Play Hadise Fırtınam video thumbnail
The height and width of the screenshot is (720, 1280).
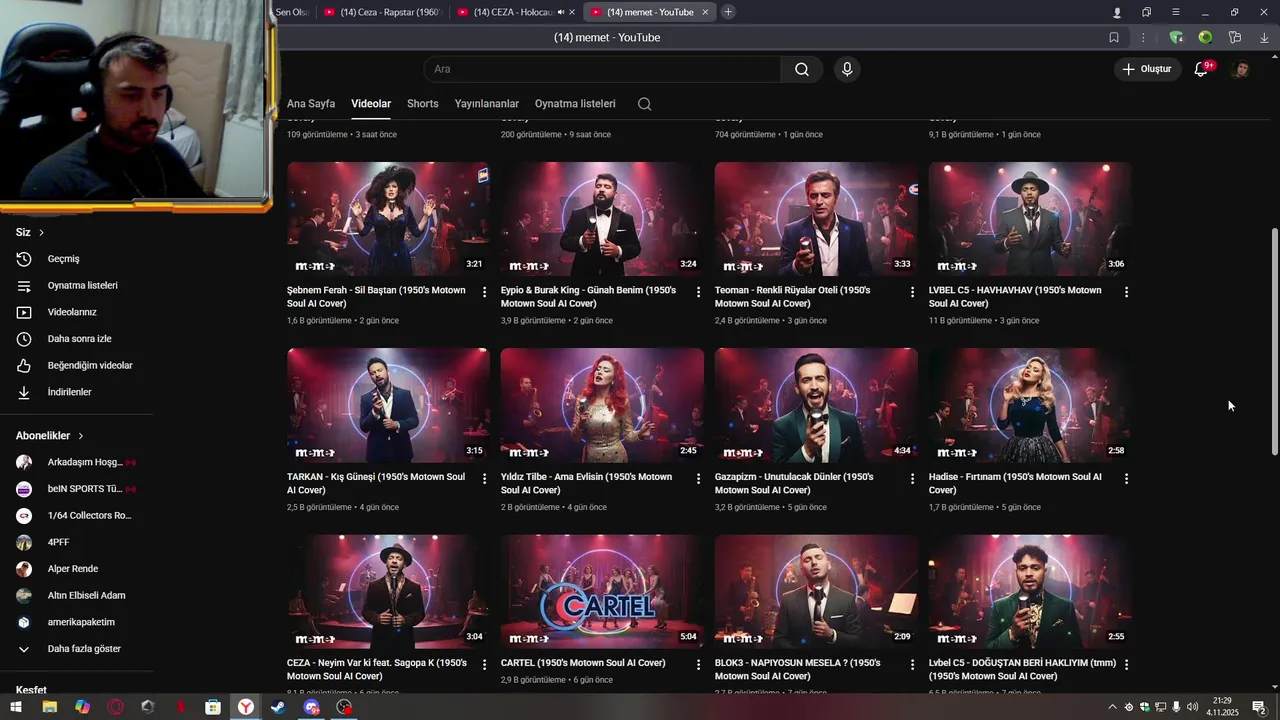pos(1030,405)
